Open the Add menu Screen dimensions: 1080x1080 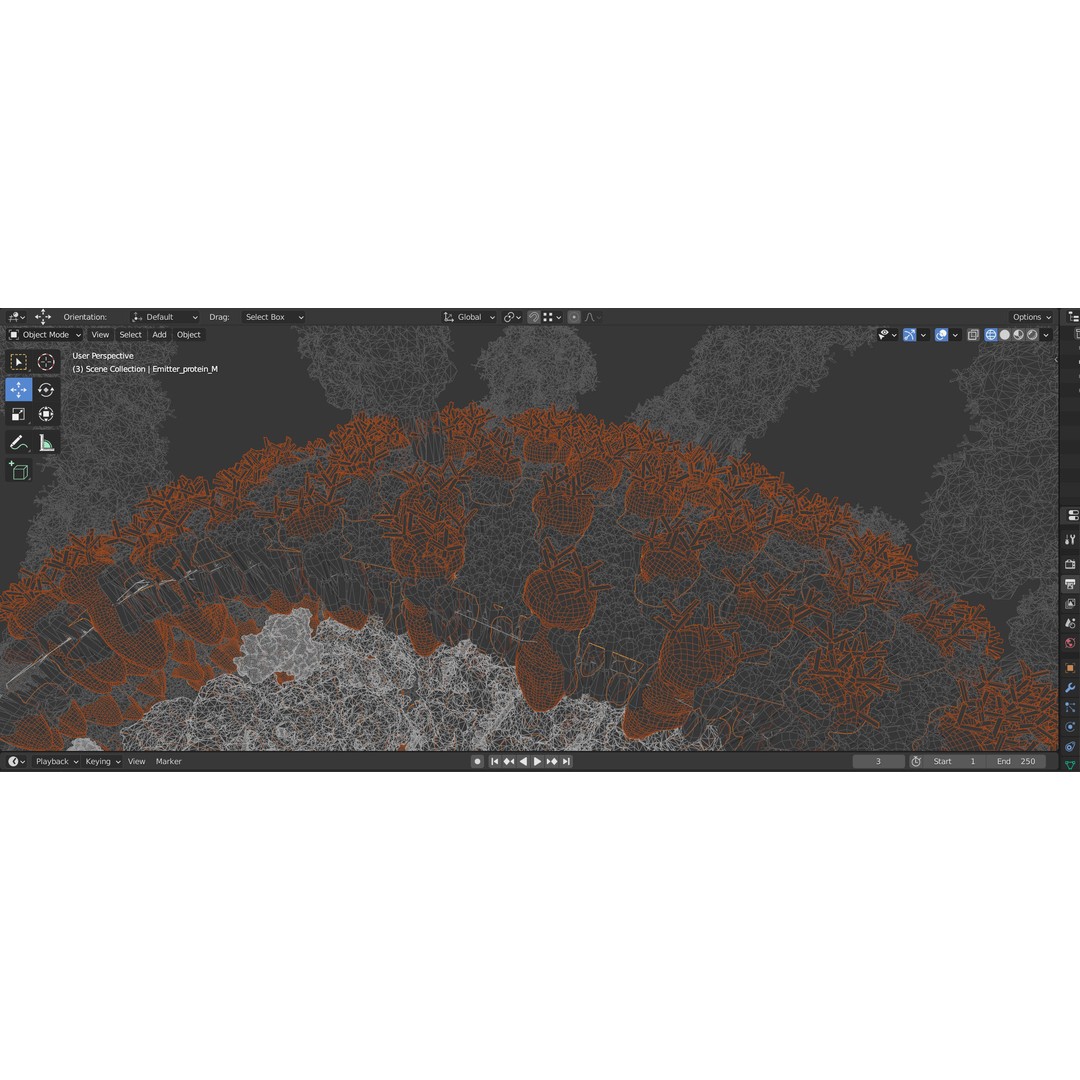coord(159,335)
